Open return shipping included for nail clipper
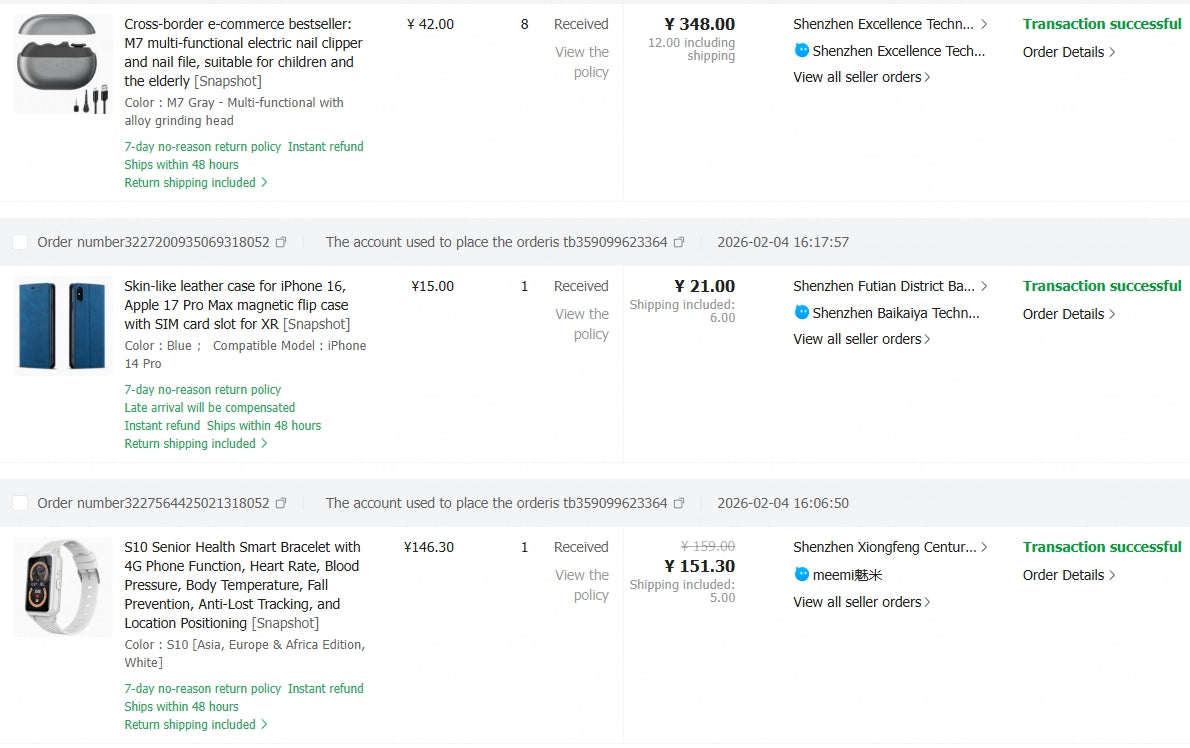Screen dimensions: 1190x748 195,183
